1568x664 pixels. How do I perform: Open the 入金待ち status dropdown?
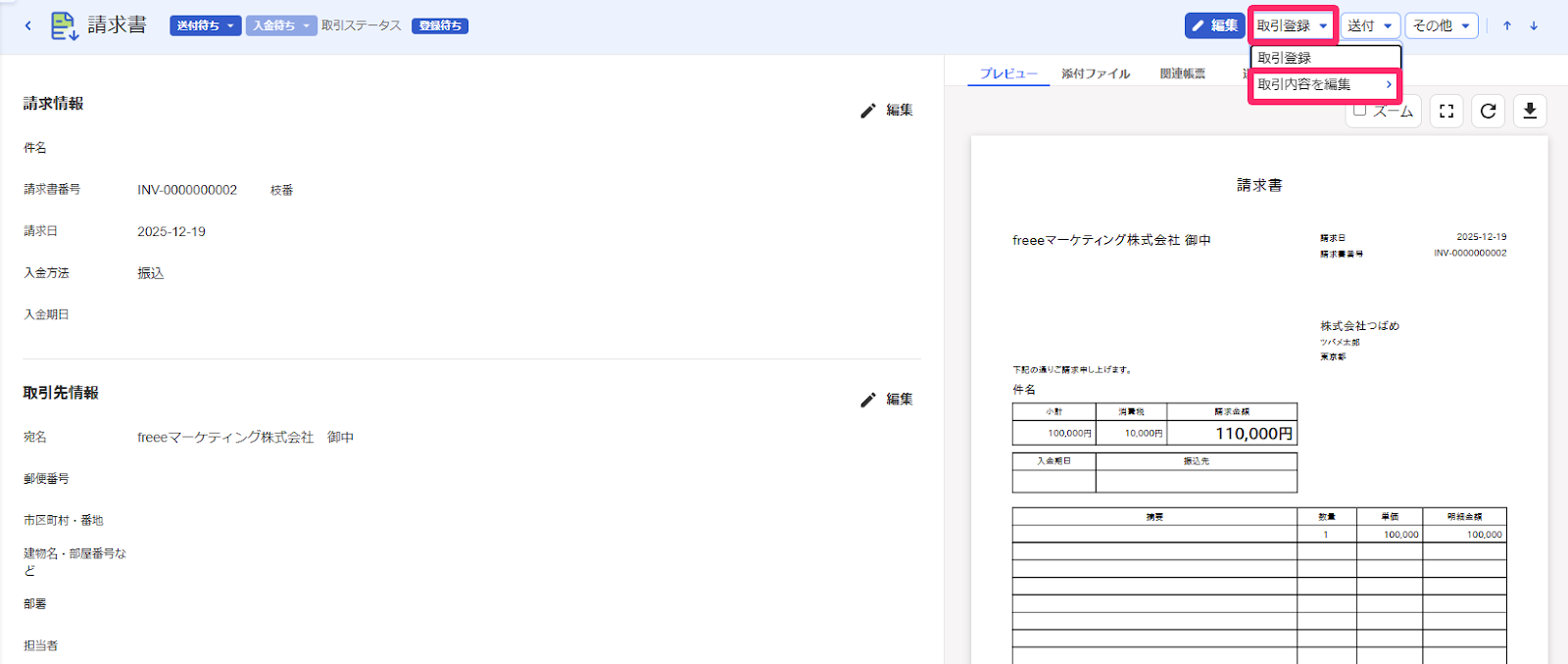(x=281, y=25)
